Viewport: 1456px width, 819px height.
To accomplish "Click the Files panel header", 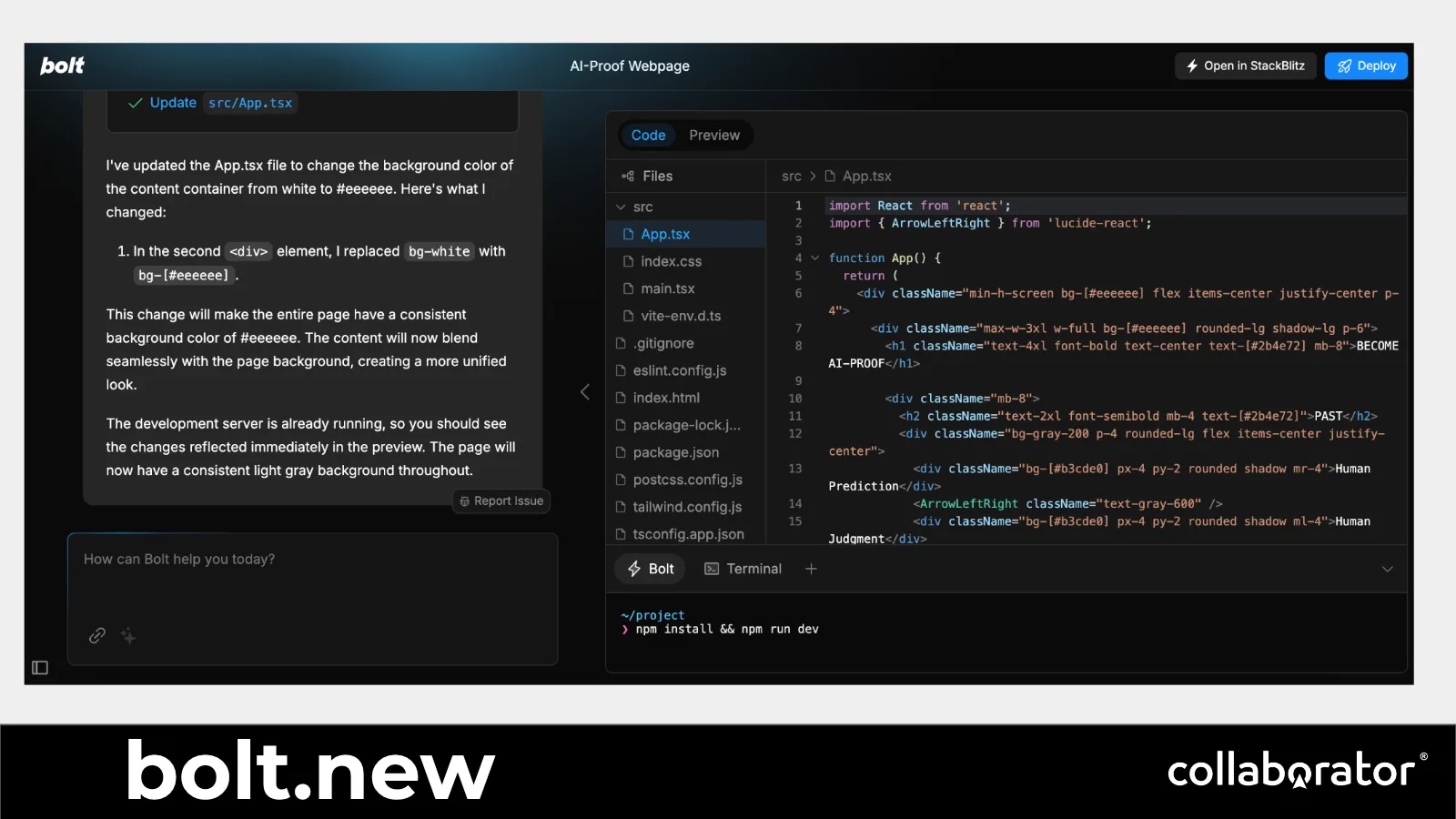I will pos(647,177).
